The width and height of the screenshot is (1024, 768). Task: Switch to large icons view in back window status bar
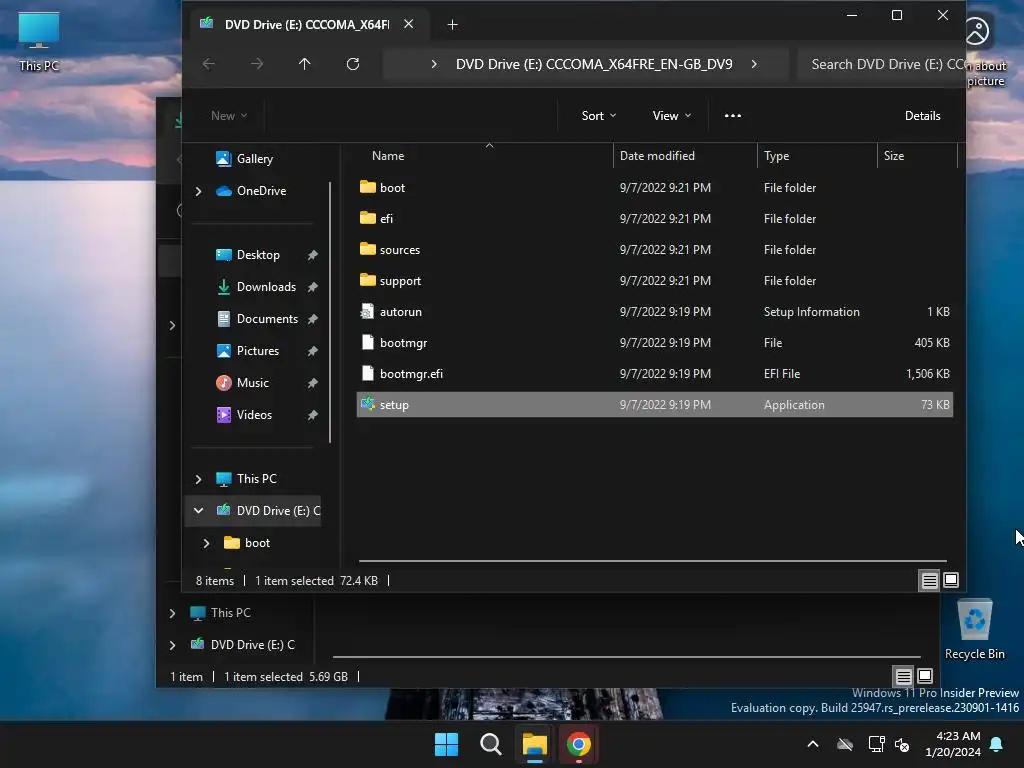[x=925, y=676]
